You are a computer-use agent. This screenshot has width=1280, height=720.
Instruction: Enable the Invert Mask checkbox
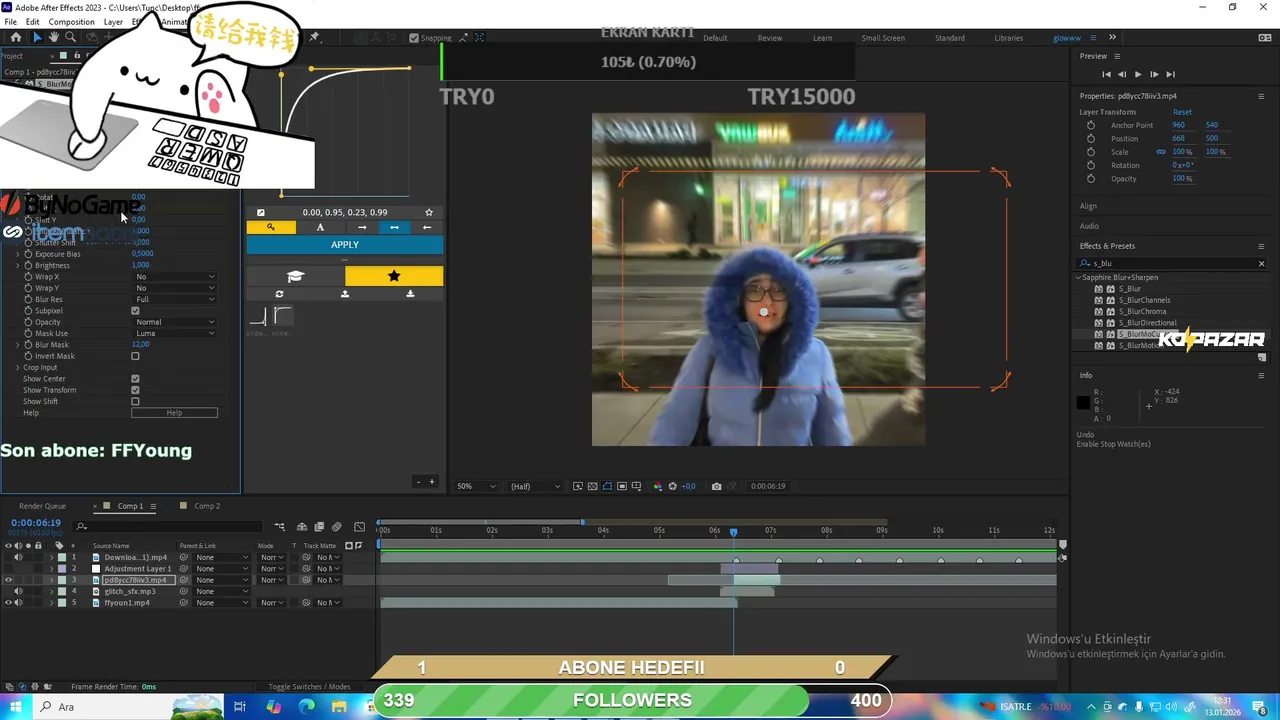point(135,356)
